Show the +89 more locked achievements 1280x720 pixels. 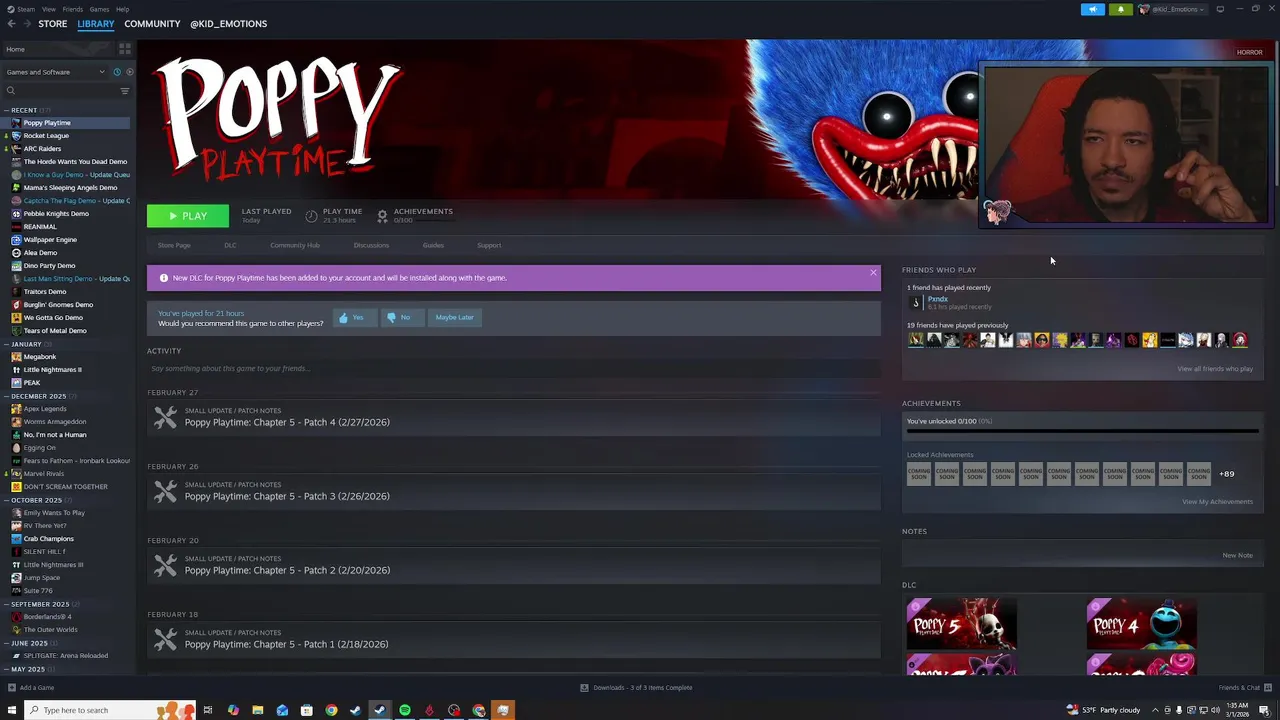coord(1226,474)
